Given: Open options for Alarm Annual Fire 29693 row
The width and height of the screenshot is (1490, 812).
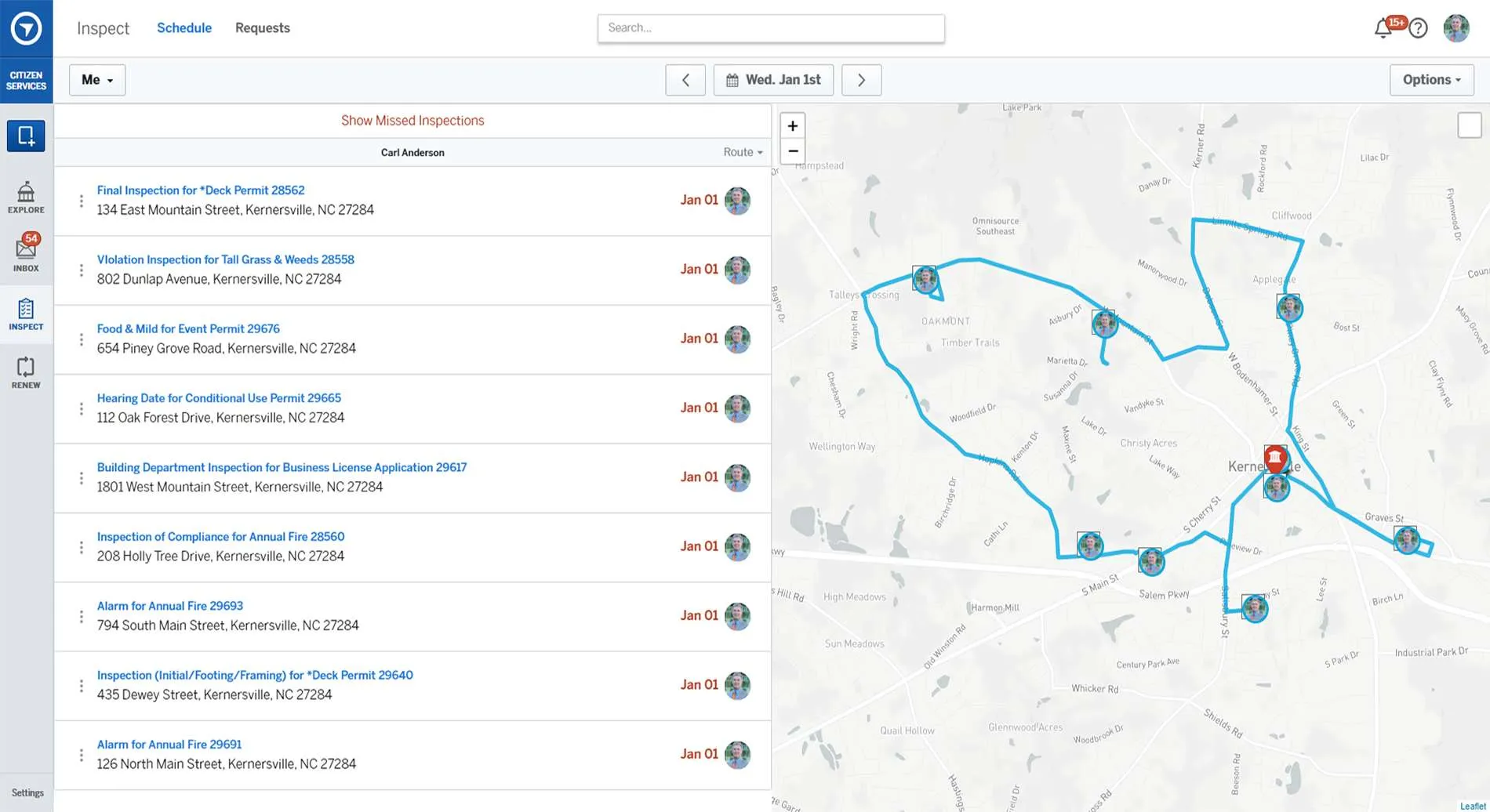Looking at the screenshot, I should click(81, 616).
